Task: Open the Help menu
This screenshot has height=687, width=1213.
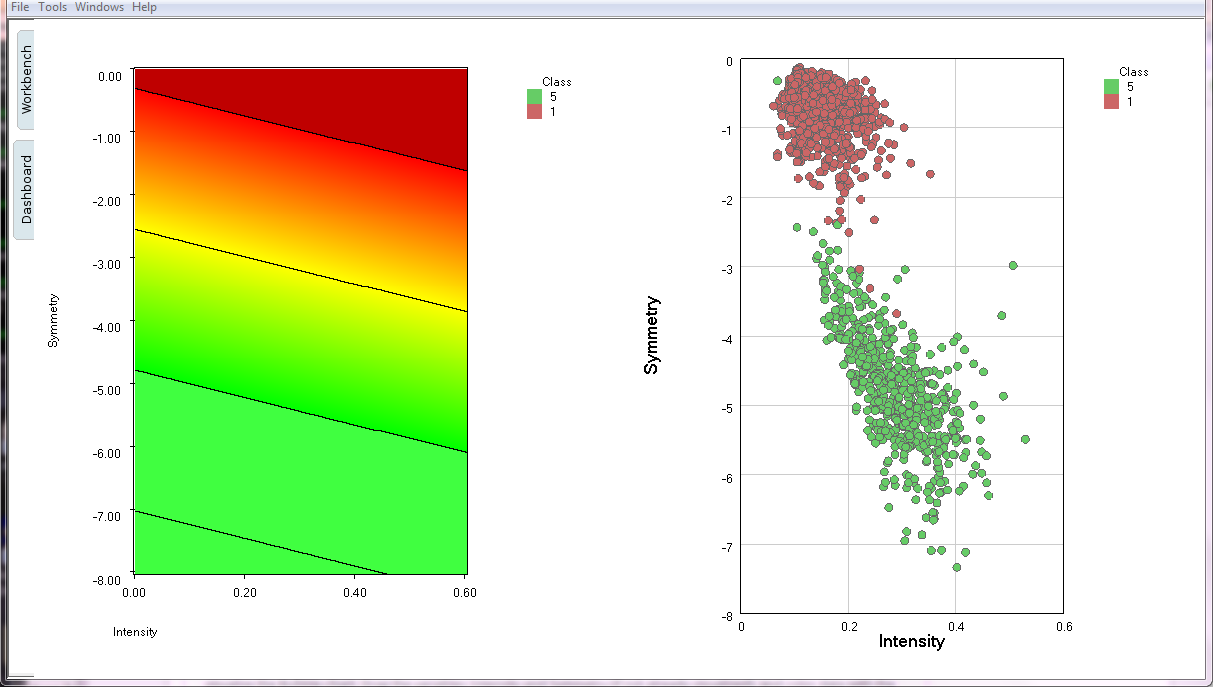Action: click(x=144, y=7)
